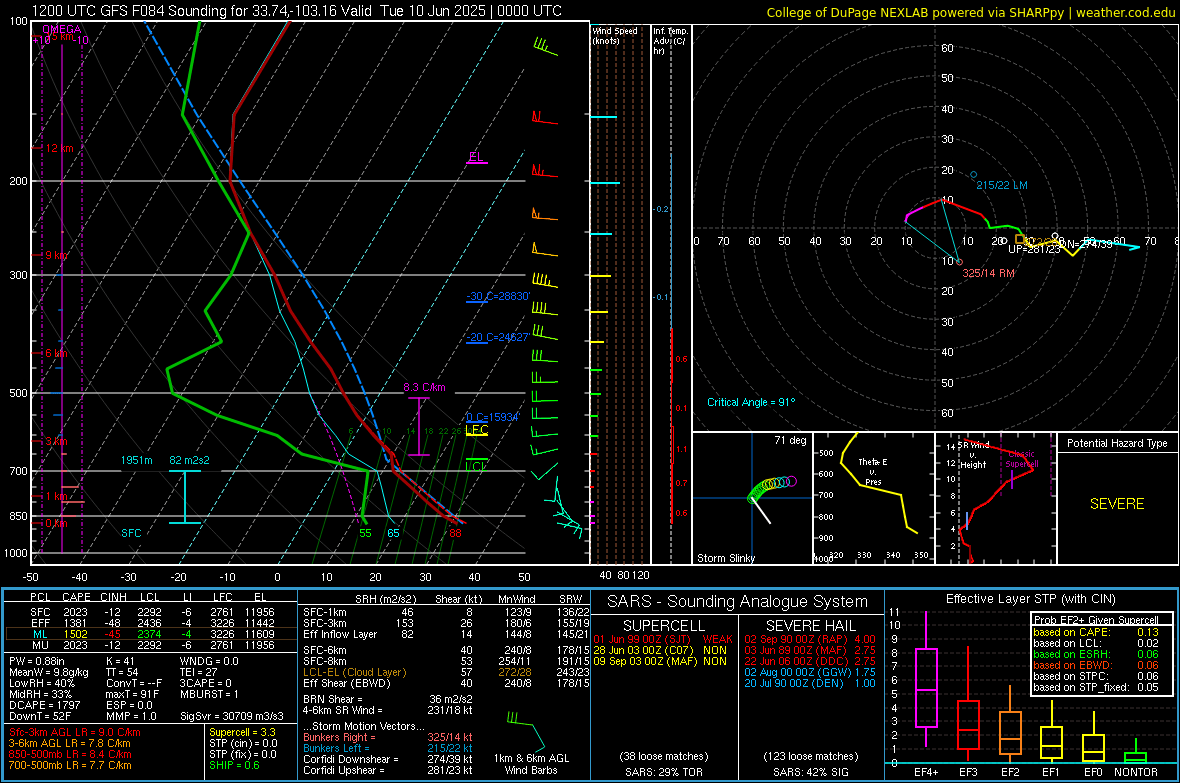
Task: Click the "Inf. Temp. Adv." panel heading
Action: coord(670,41)
